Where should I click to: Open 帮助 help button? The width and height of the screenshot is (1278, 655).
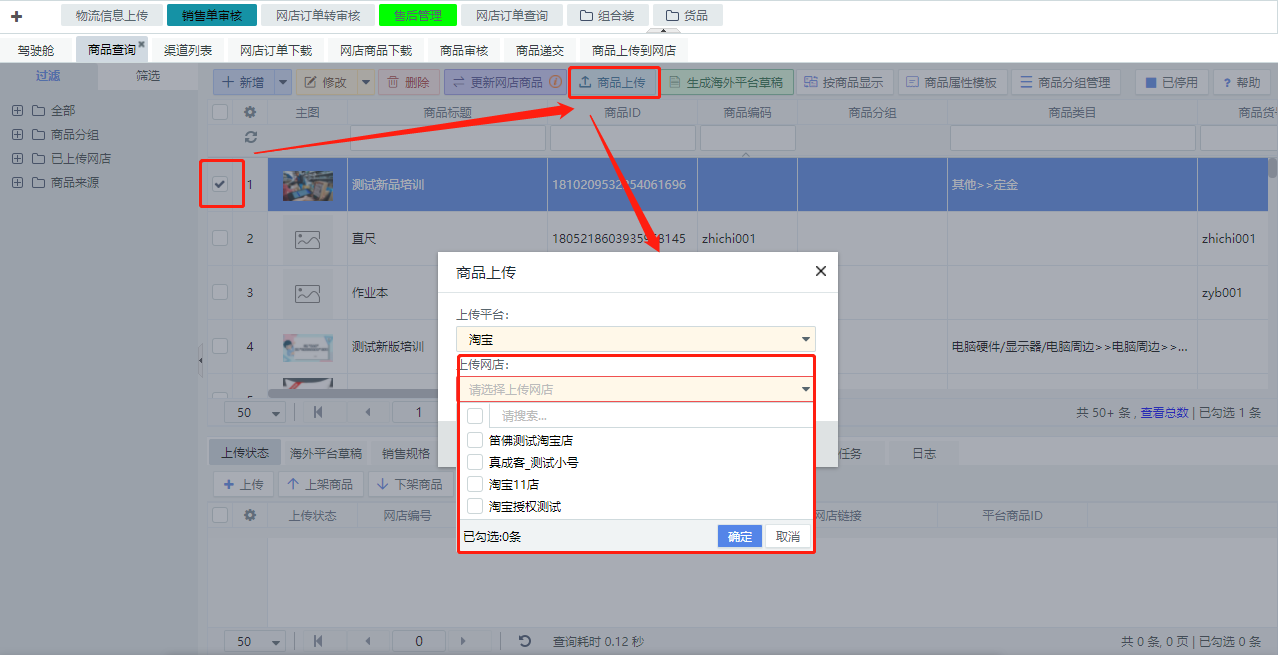point(1240,83)
